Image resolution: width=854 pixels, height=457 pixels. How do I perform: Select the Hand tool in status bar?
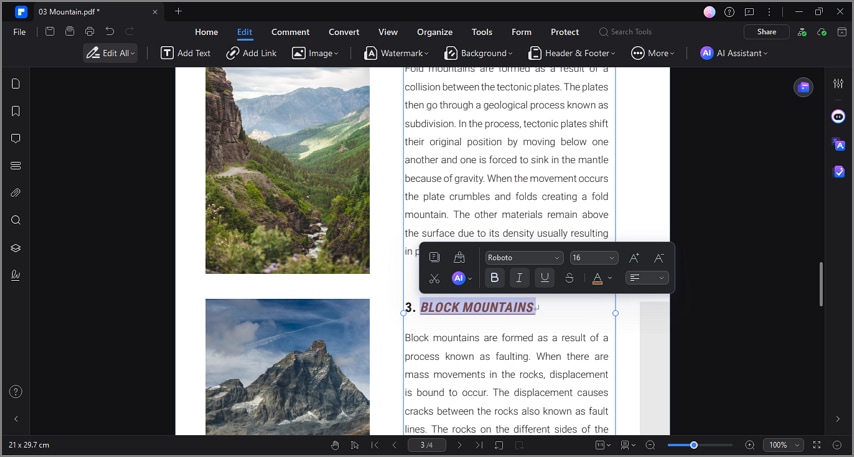point(335,445)
